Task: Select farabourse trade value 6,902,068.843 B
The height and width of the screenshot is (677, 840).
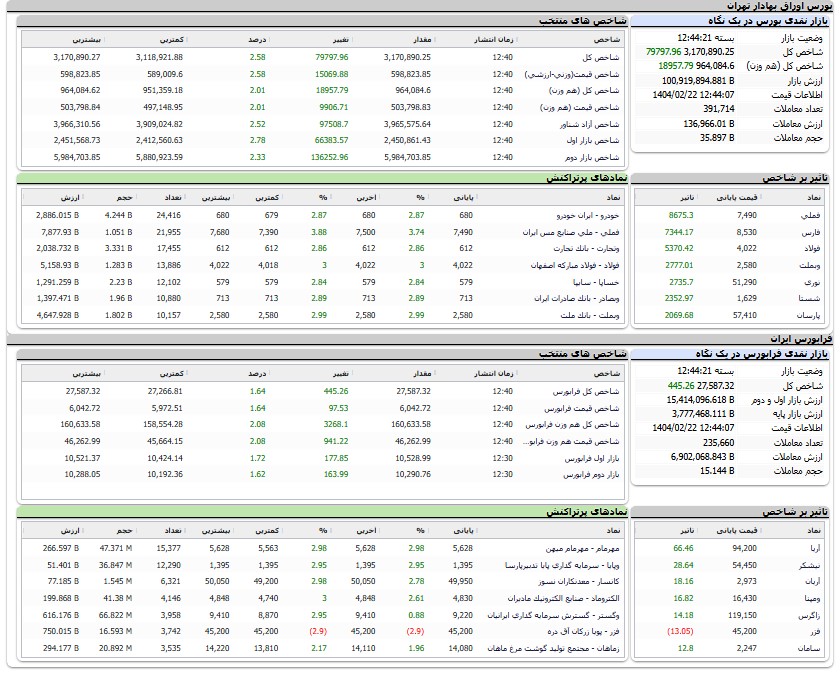Action: (x=702, y=457)
